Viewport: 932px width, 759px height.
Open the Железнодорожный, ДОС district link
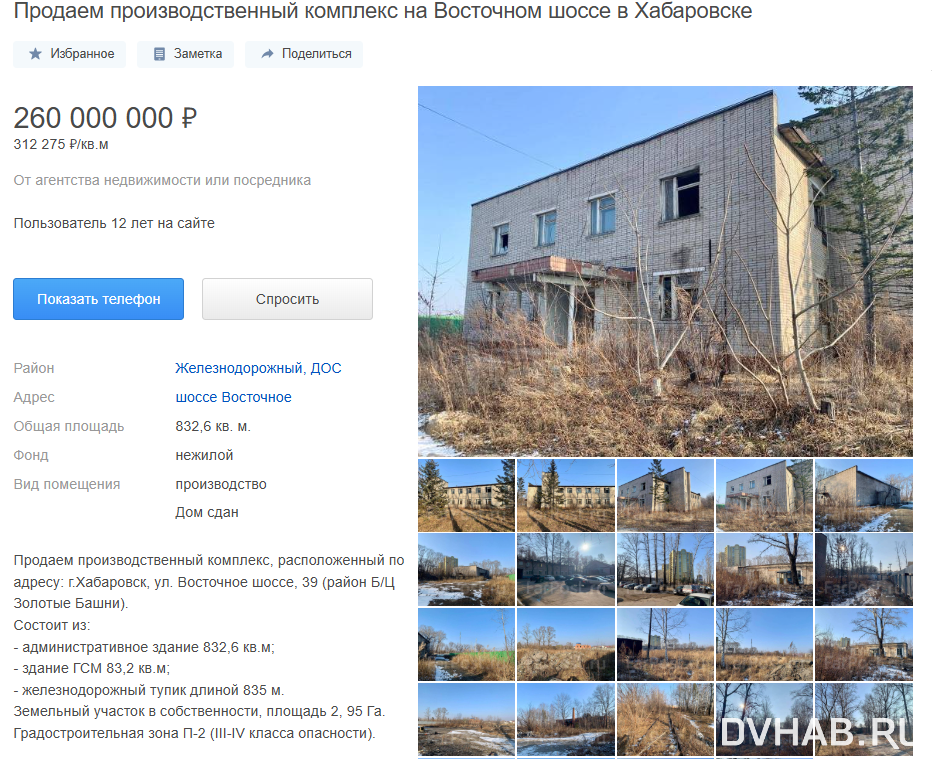click(258, 368)
